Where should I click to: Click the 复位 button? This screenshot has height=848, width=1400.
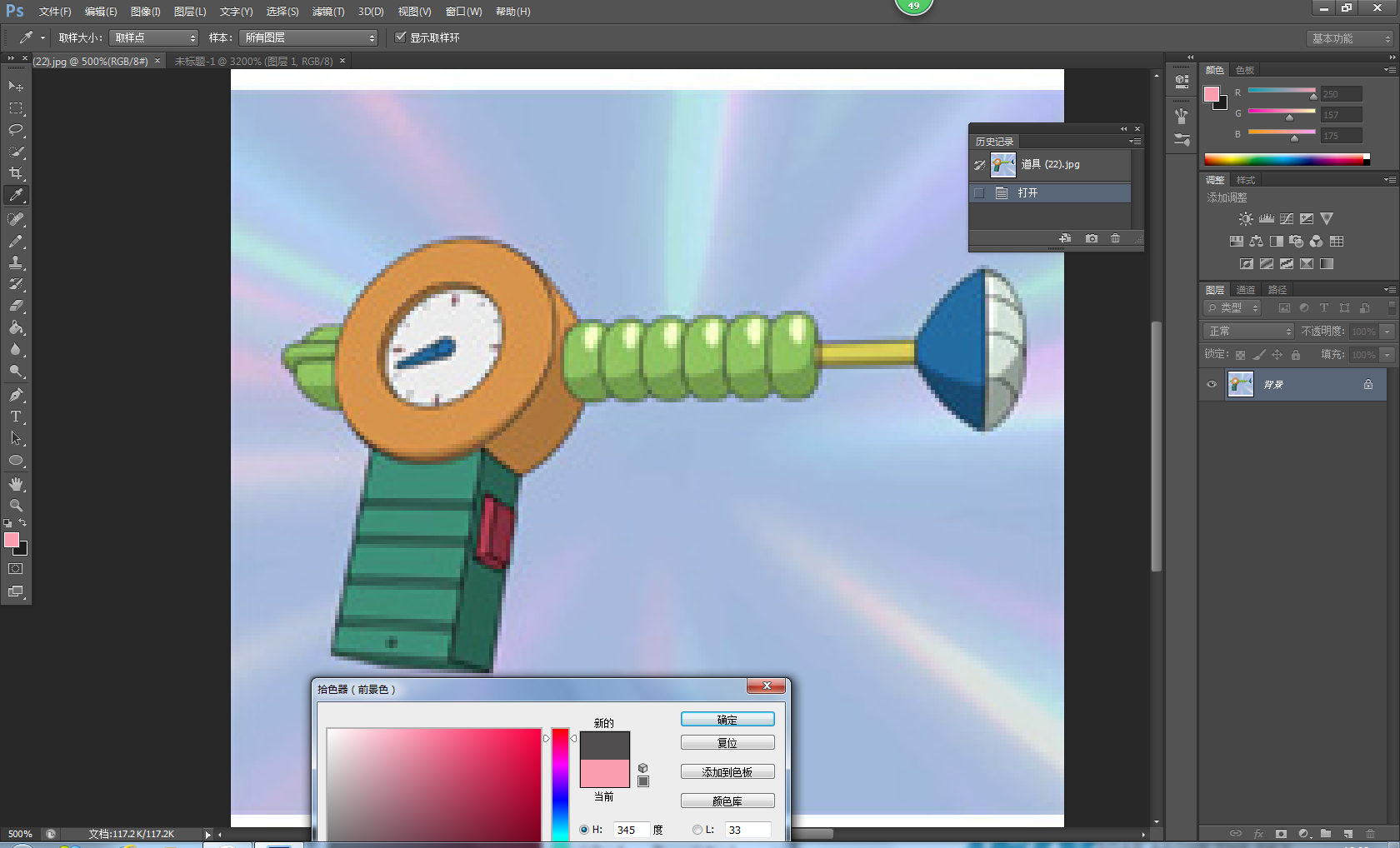coord(727,743)
